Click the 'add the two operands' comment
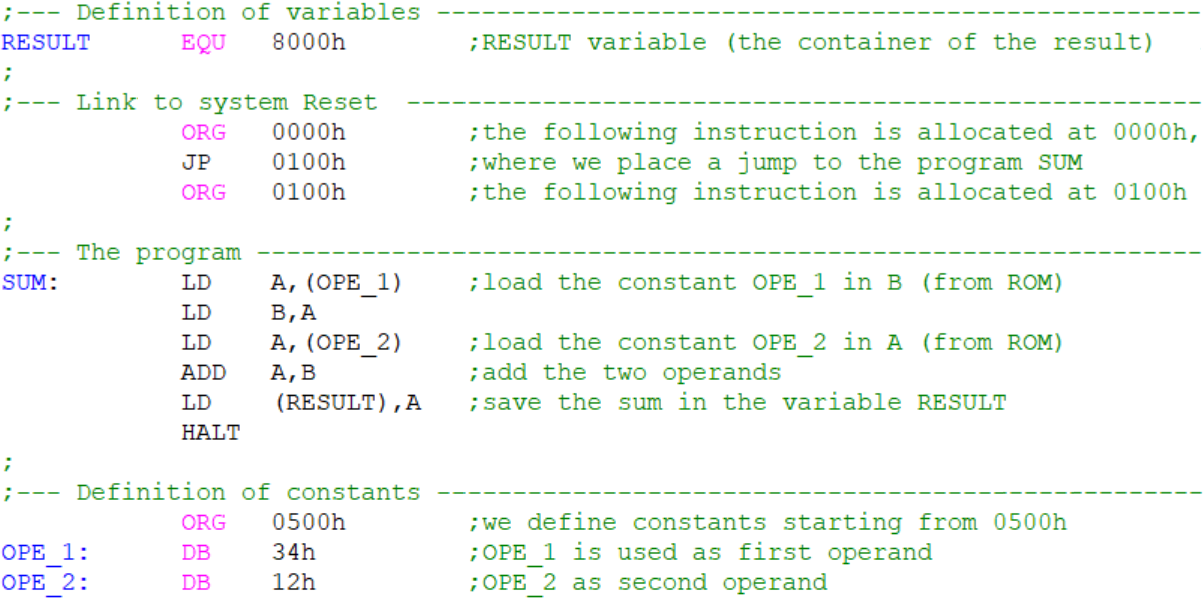This screenshot has width=1203, height=606. point(625,373)
